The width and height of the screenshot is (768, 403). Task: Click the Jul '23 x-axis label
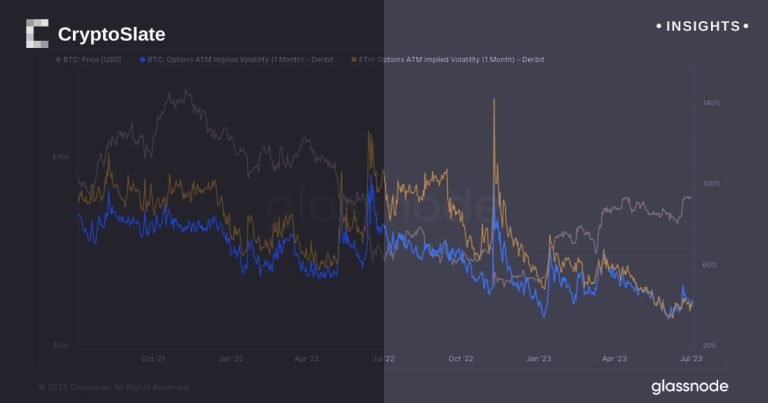pyautogui.click(x=688, y=357)
